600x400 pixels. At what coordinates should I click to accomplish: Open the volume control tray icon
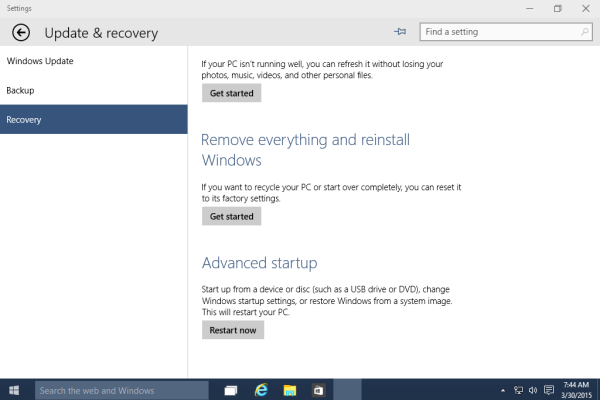click(533, 390)
